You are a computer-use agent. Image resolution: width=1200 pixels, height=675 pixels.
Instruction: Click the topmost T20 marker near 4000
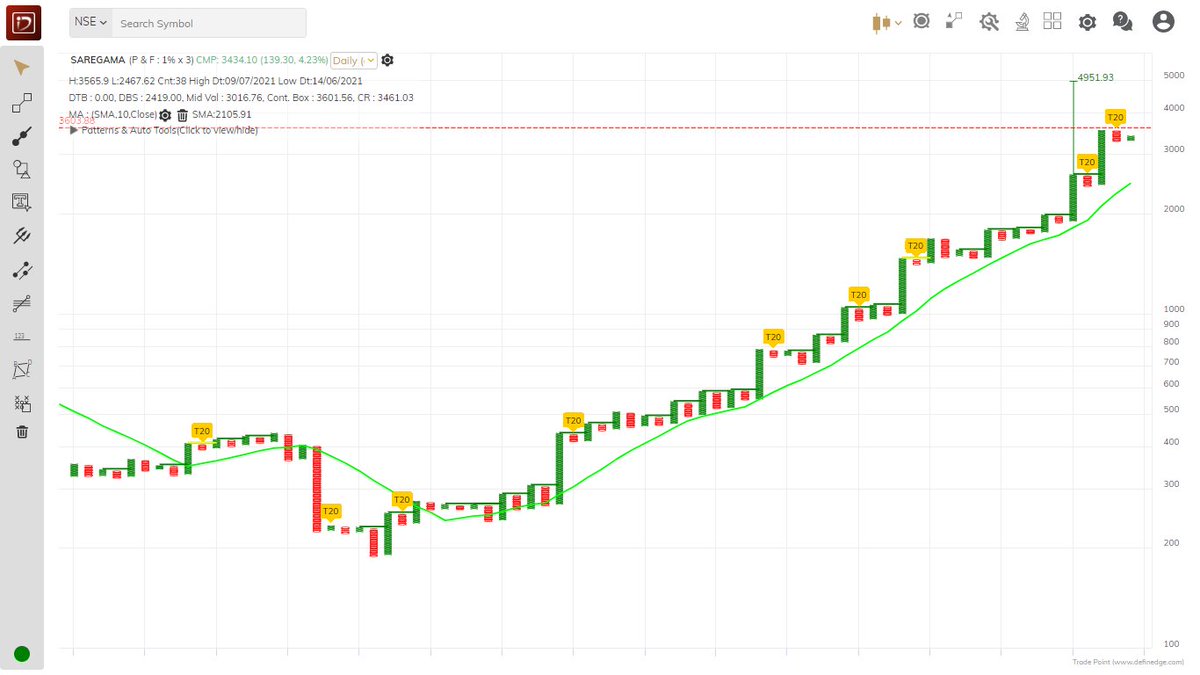click(x=1115, y=118)
